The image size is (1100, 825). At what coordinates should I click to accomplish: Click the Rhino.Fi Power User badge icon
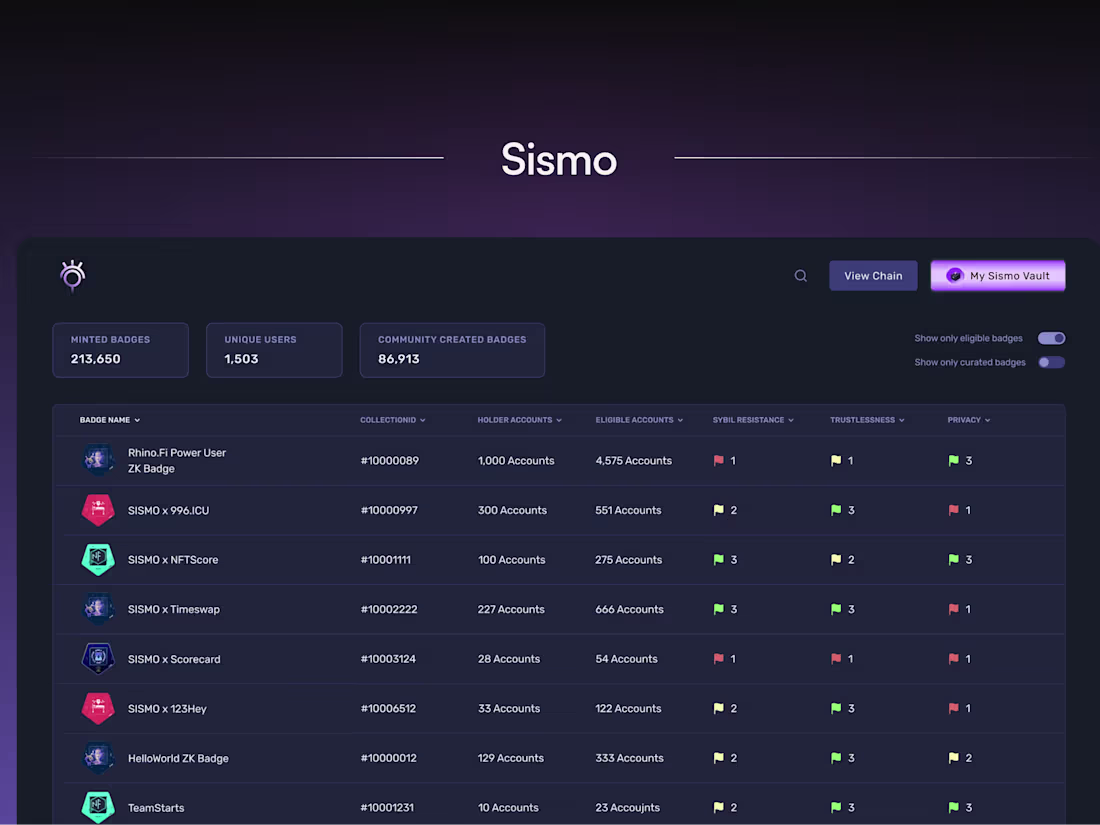coord(97,460)
